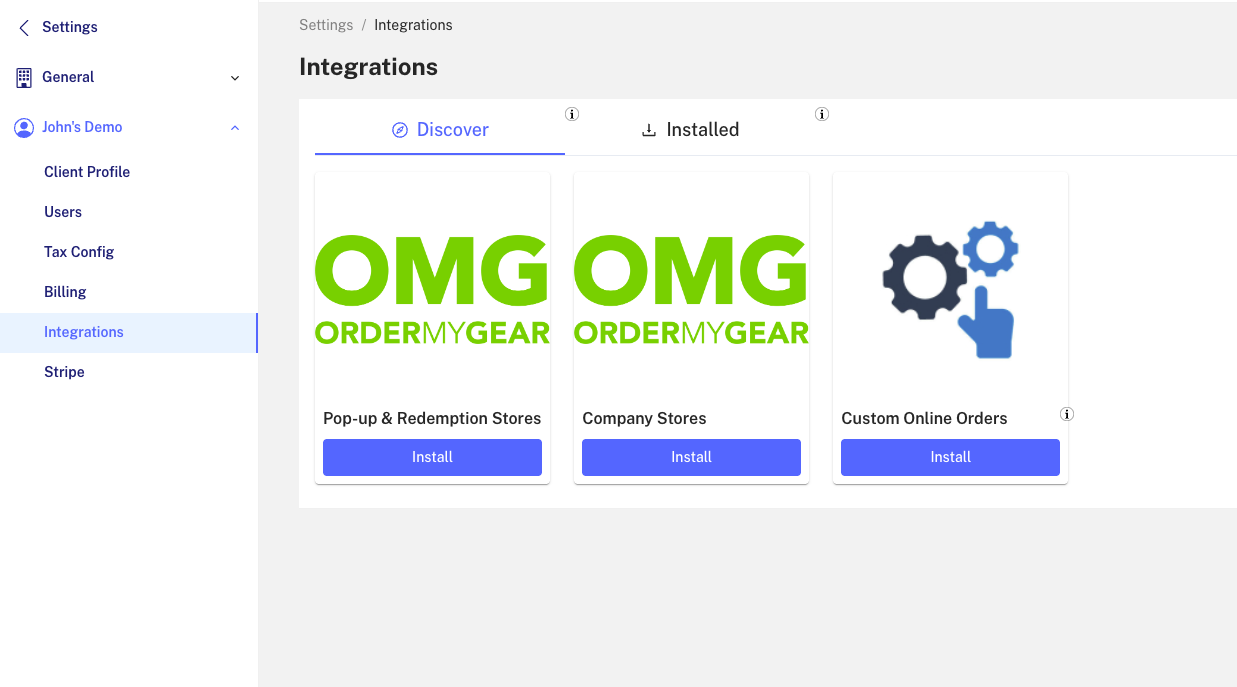Collapse the John's Demo section chevron
The image size is (1237, 687).
click(235, 128)
